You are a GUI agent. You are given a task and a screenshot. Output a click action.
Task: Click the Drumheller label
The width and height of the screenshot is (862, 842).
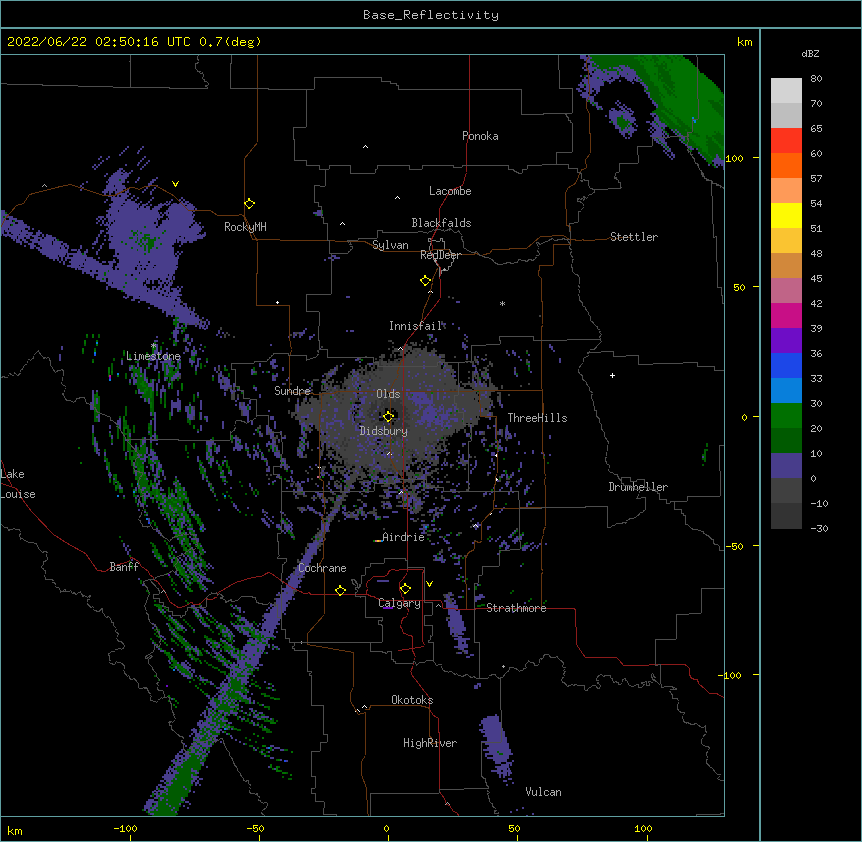(x=638, y=487)
